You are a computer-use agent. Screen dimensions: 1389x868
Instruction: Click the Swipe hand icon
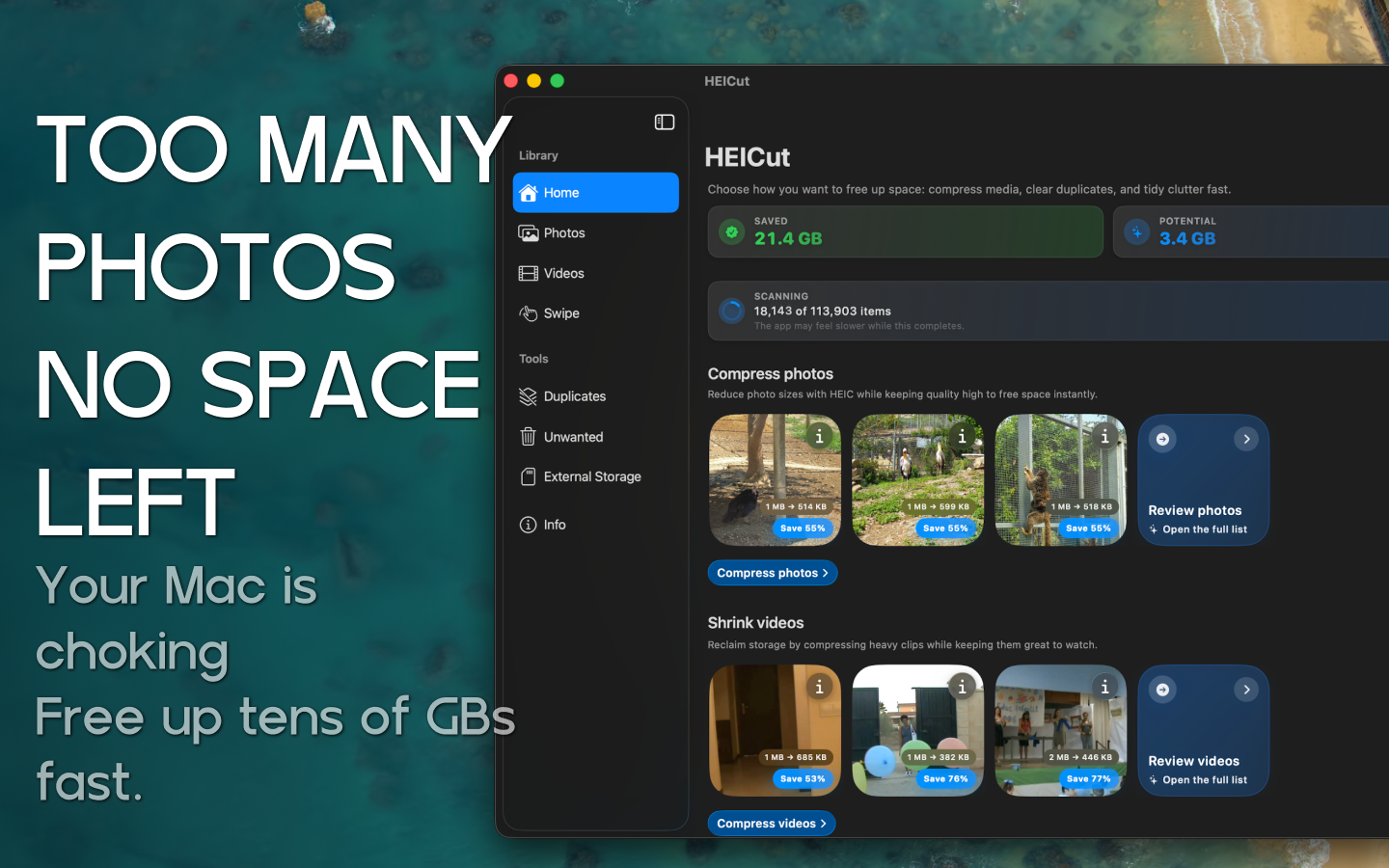[x=529, y=313]
